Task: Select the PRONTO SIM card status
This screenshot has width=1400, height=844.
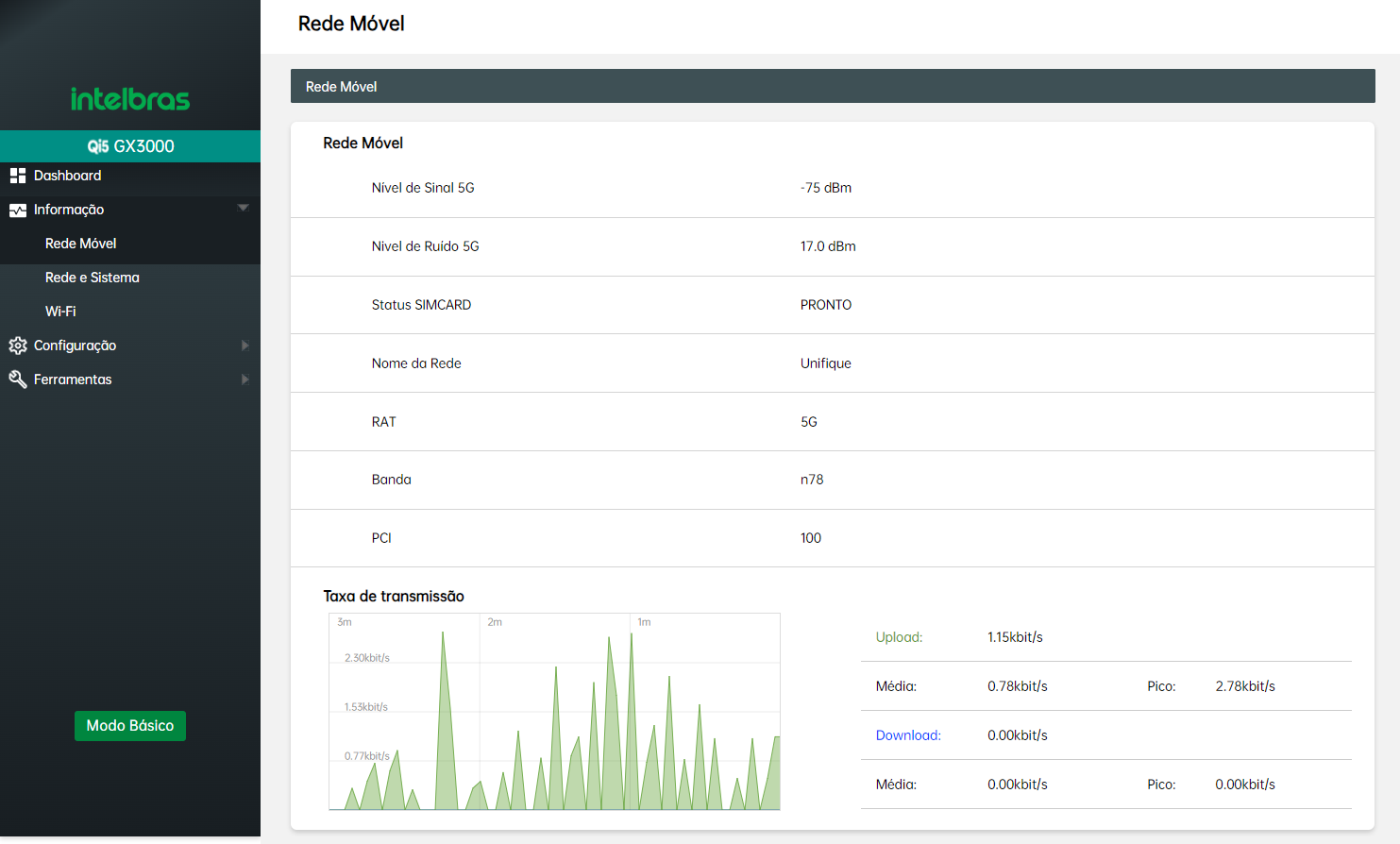Action: [x=826, y=305]
